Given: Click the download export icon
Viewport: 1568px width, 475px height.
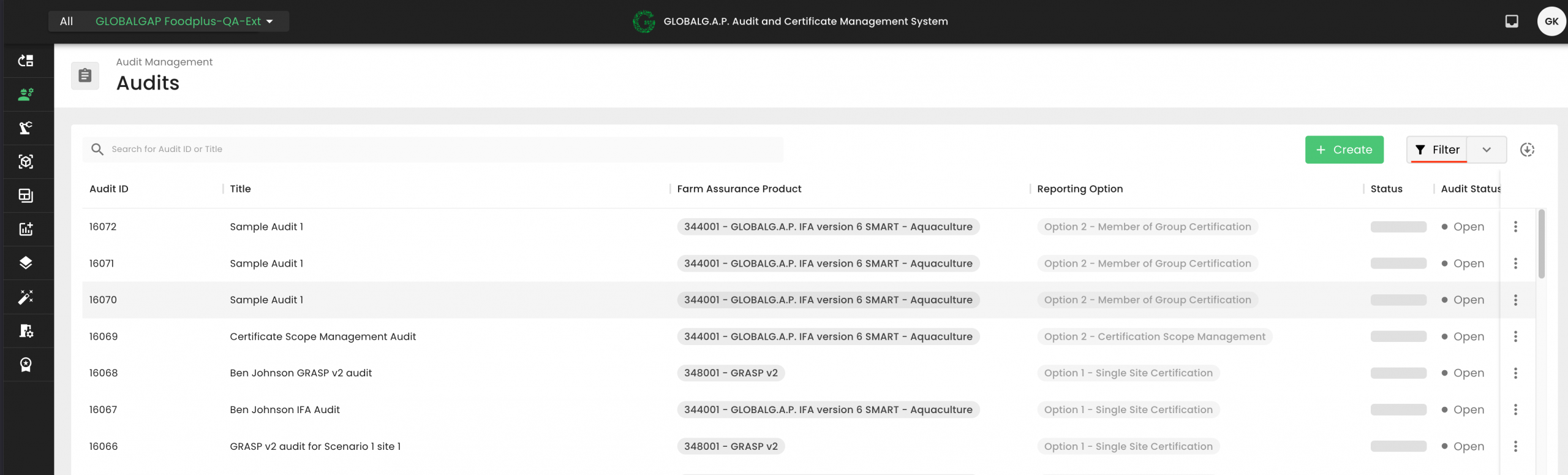Looking at the screenshot, I should click(x=1527, y=150).
